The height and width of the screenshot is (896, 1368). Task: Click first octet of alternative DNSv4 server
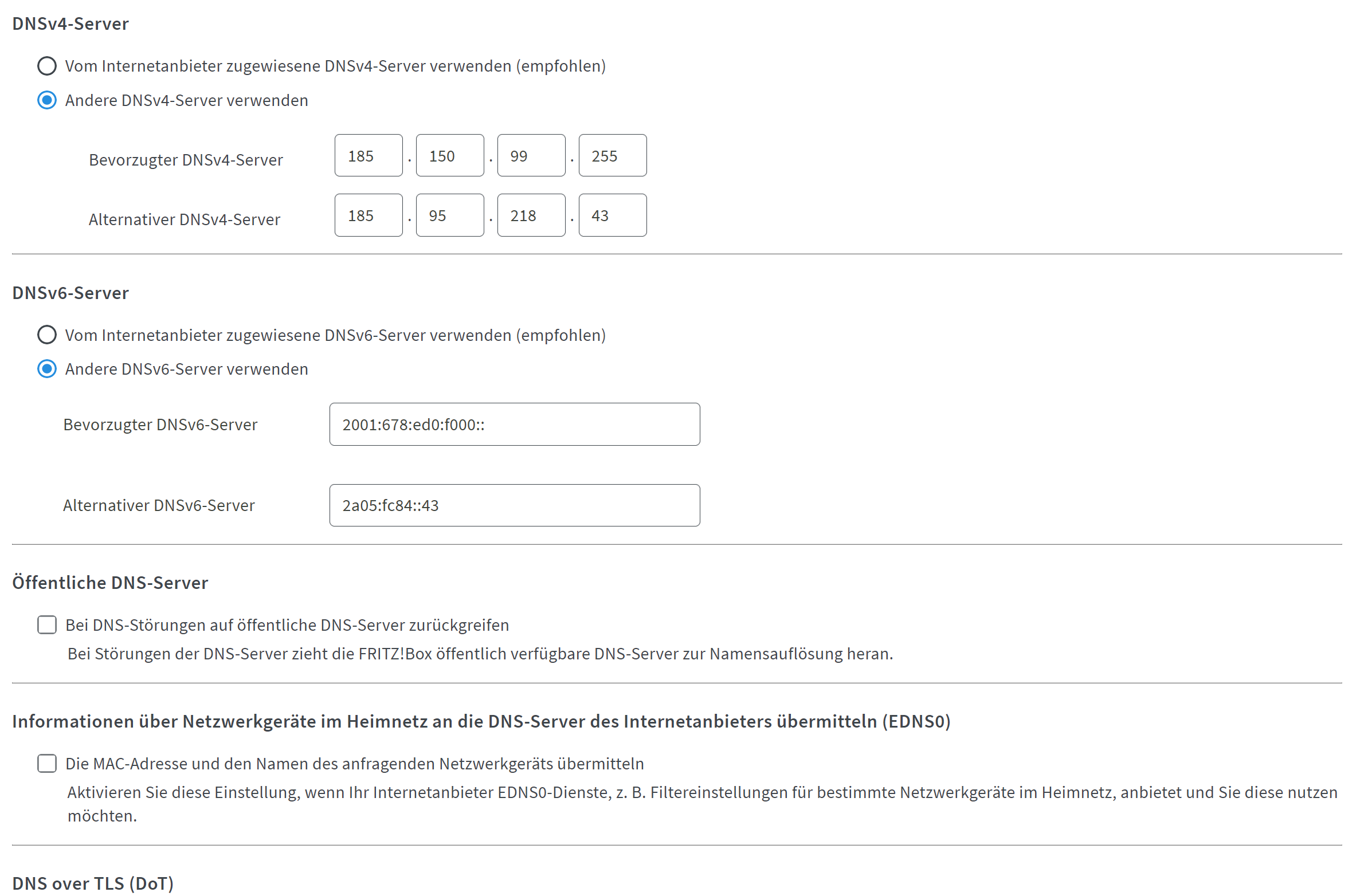pyautogui.click(x=369, y=215)
